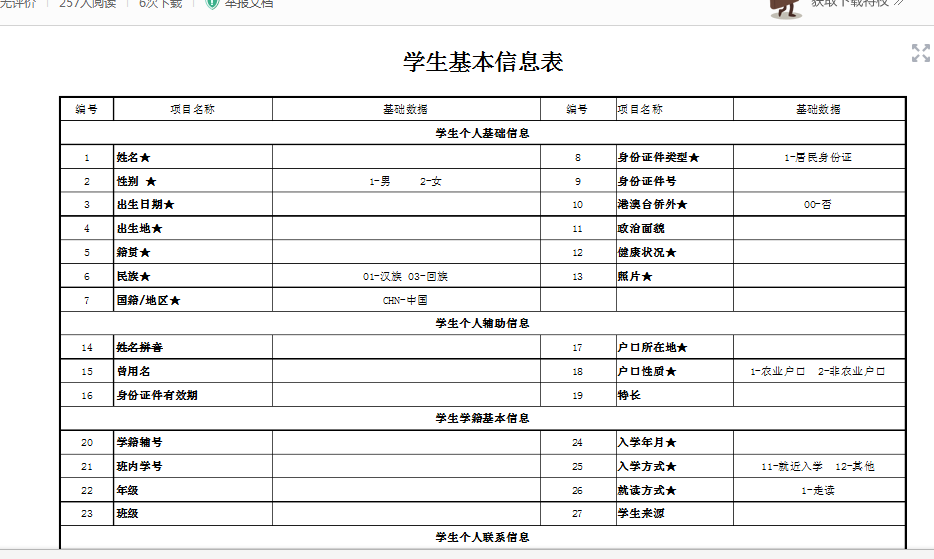Click the 照片★ label

click(634, 276)
